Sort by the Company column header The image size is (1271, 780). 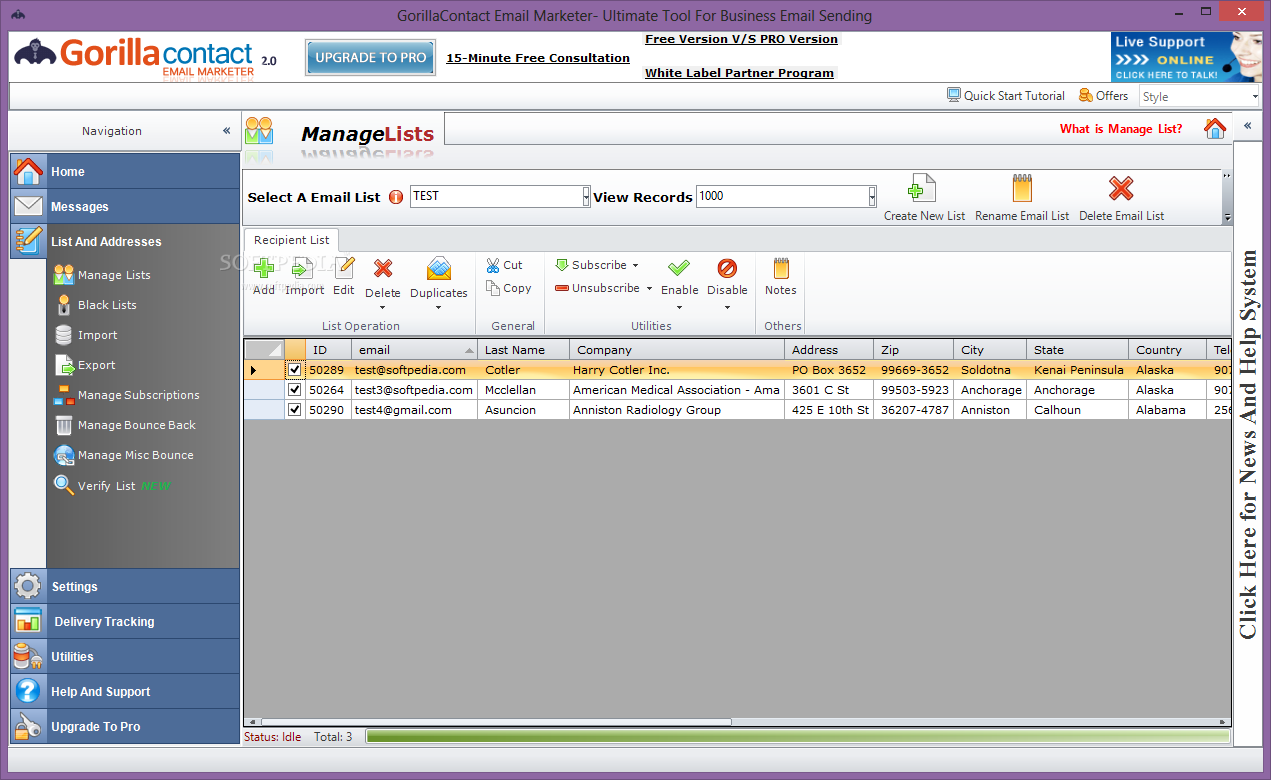pyautogui.click(x=677, y=350)
